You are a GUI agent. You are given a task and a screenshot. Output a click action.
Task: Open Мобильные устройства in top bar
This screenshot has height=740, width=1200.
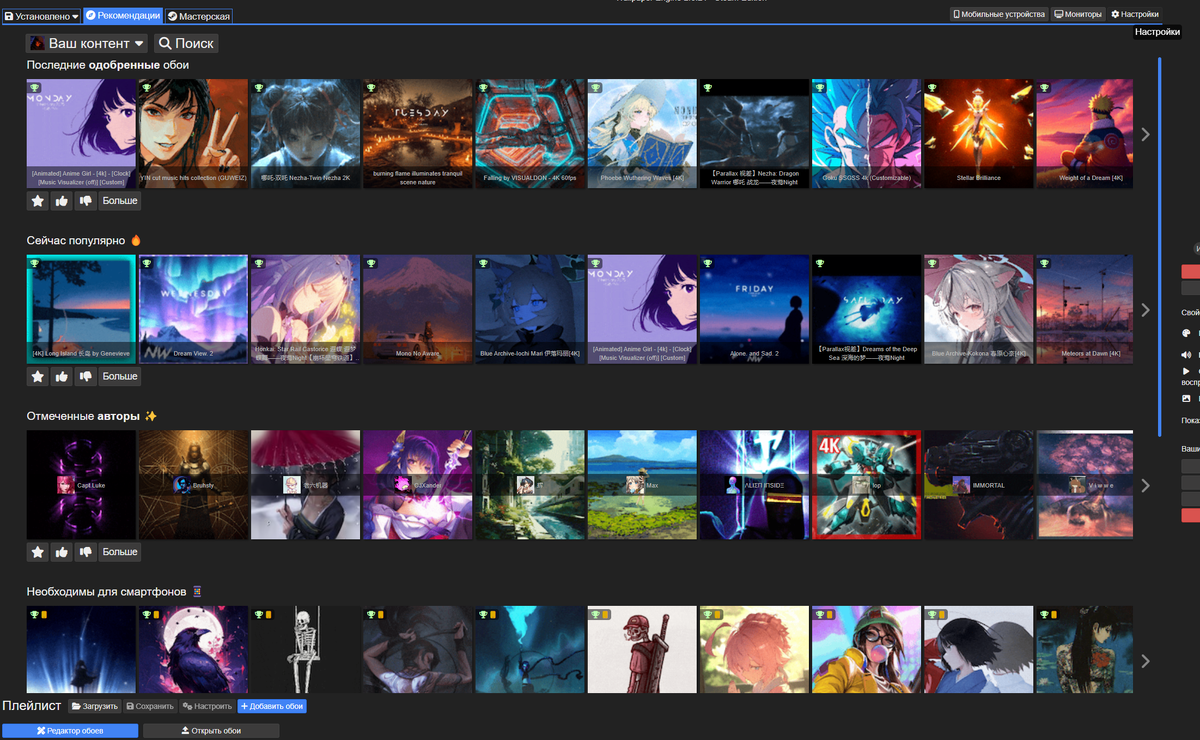click(999, 15)
